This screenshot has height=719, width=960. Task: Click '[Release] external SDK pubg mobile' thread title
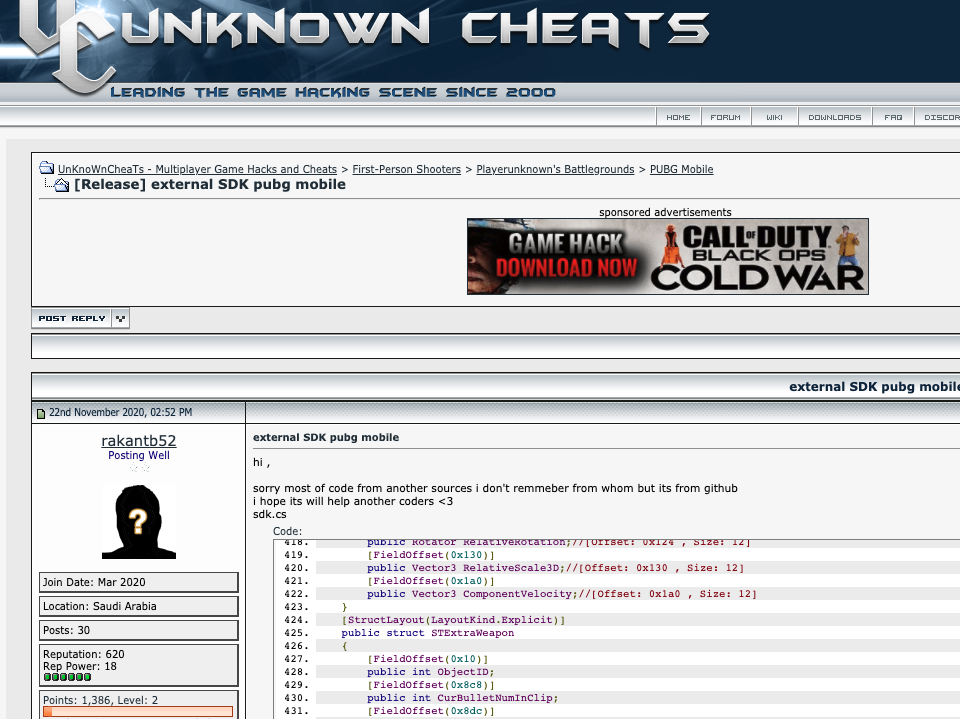[x=210, y=185]
